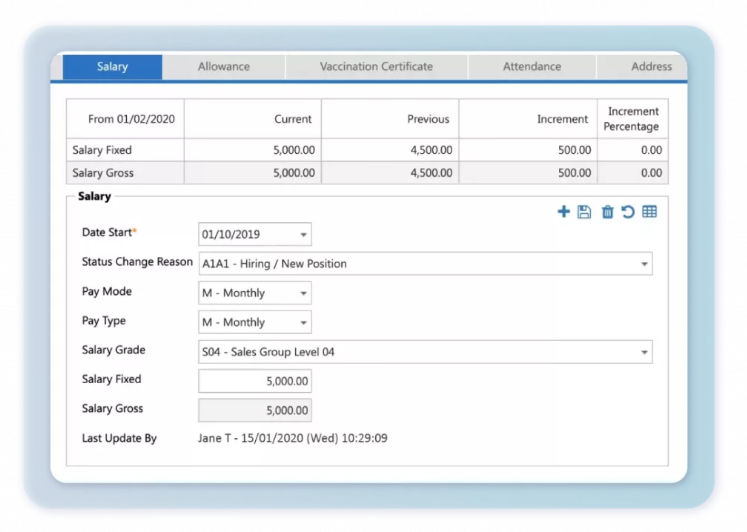Select the Salary tab
This screenshot has height=532, width=747.
[x=112, y=67]
